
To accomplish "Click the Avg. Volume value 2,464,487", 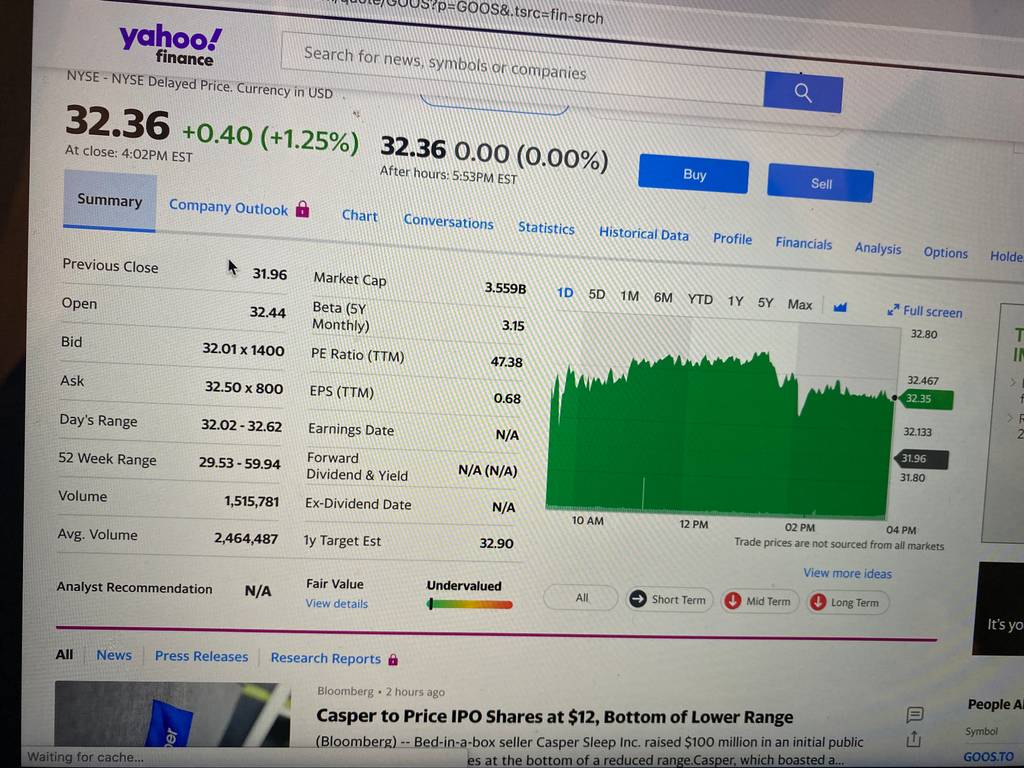I will [x=246, y=538].
